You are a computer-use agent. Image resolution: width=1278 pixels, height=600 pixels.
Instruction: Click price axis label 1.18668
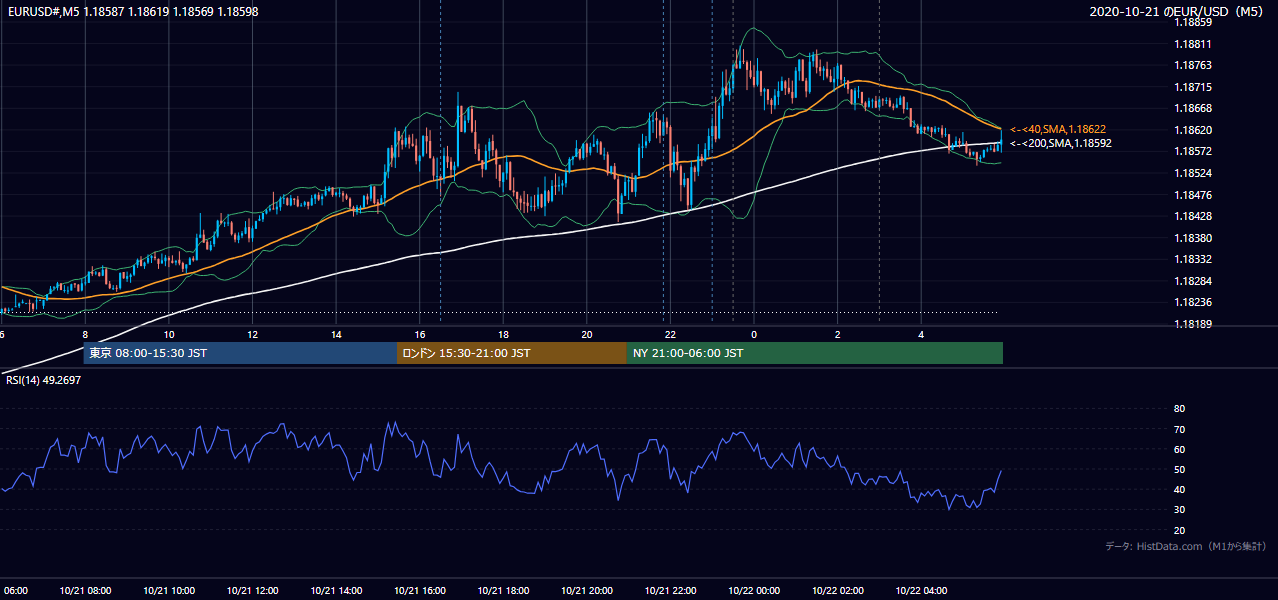click(1192, 108)
